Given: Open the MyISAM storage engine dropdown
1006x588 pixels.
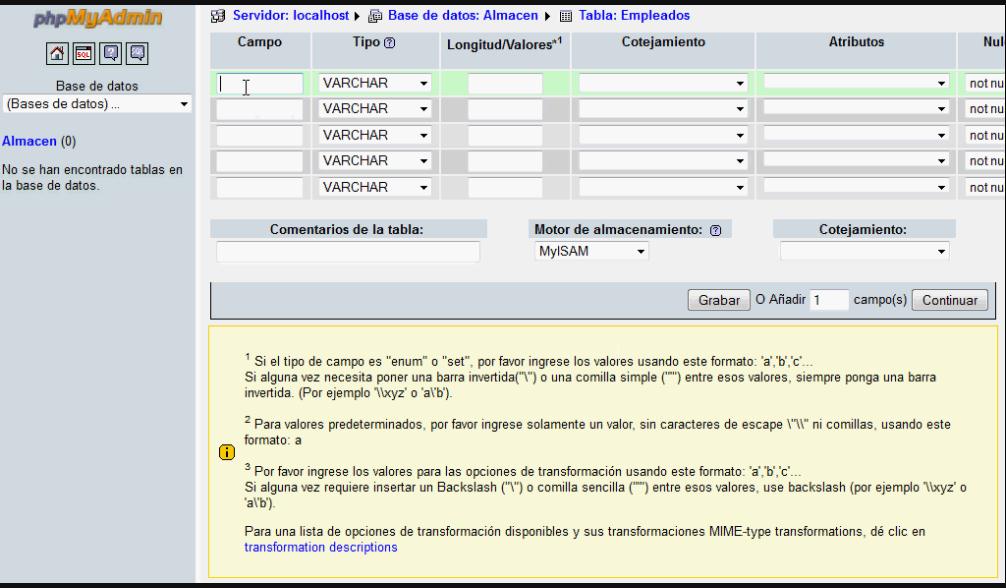Looking at the screenshot, I should tap(592, 252).
